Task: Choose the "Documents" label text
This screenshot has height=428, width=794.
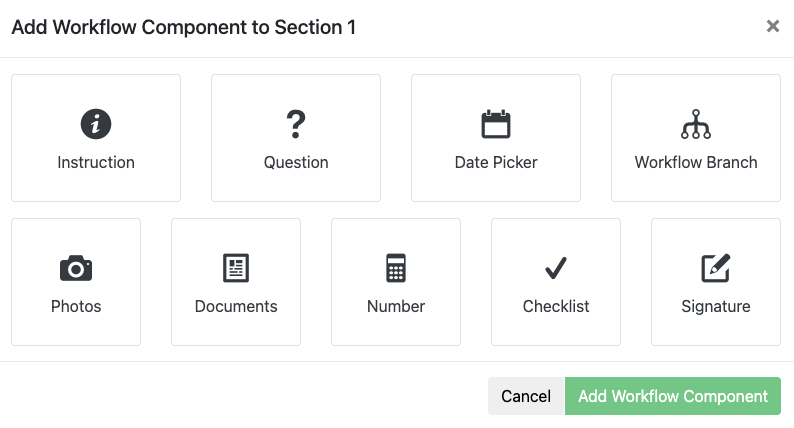Action: click(x=236, y=306)
